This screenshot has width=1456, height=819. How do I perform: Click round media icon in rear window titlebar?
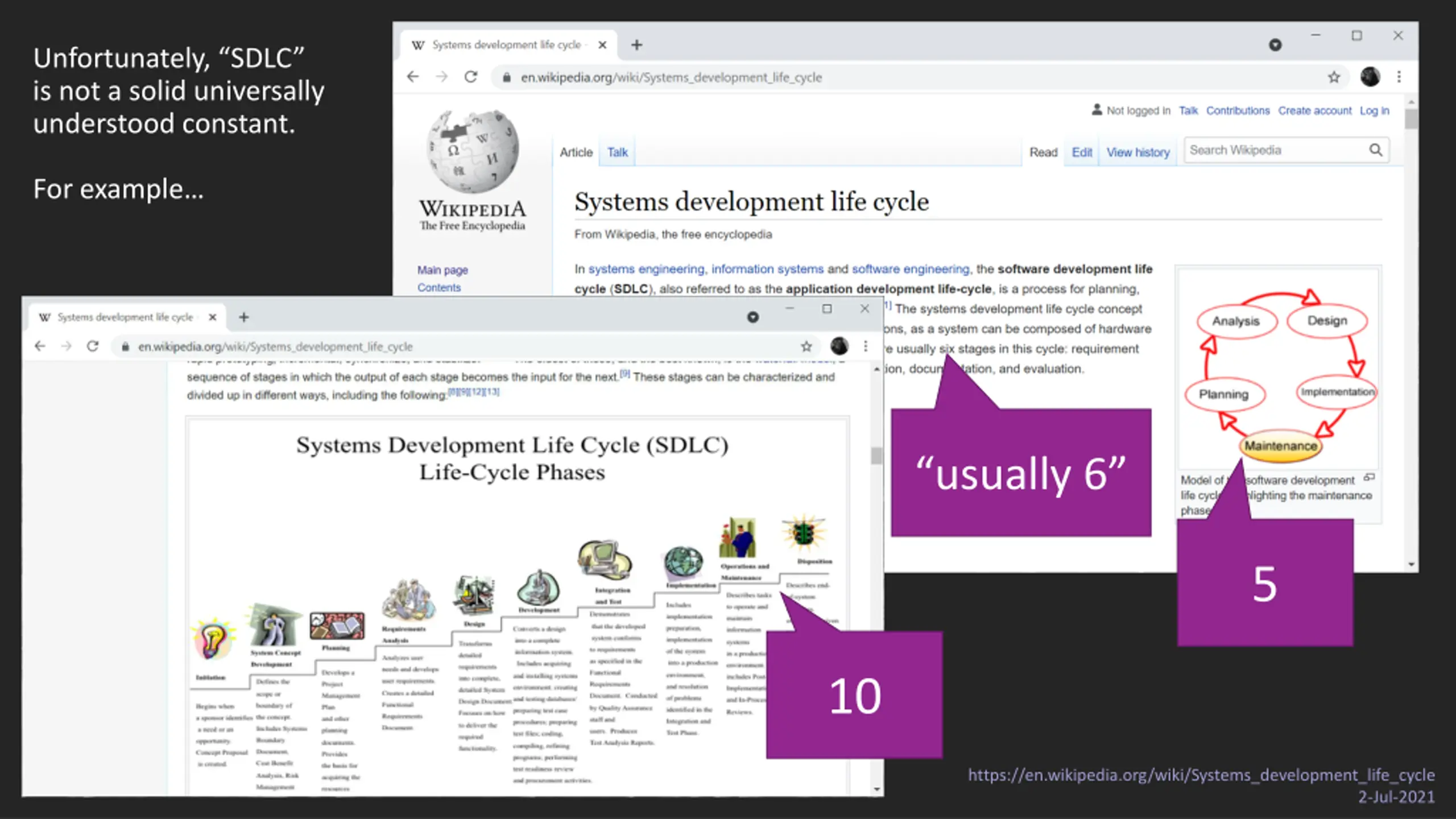(1275, 45)
